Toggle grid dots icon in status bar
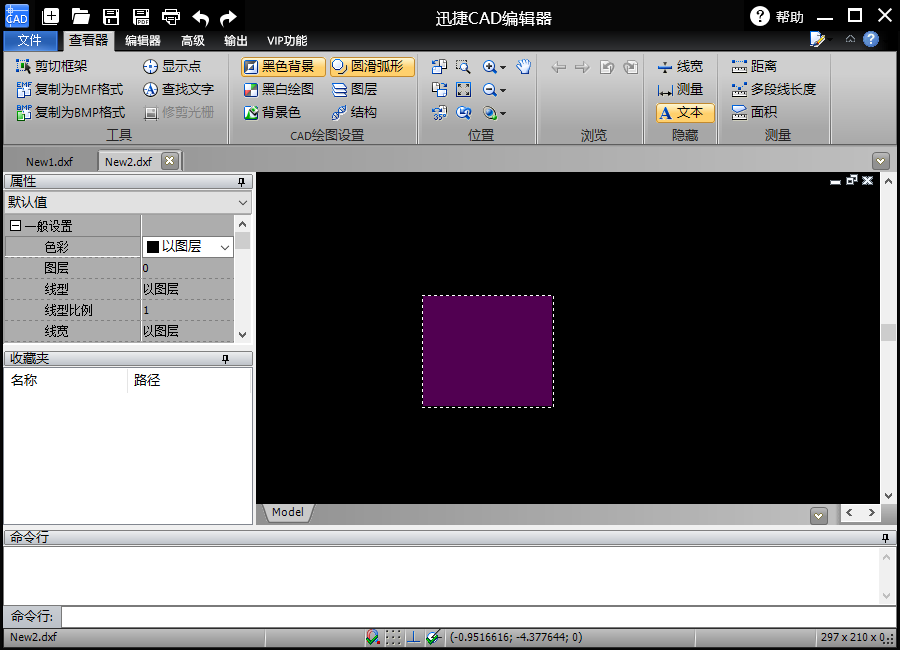900x650 pixels. 393,637
